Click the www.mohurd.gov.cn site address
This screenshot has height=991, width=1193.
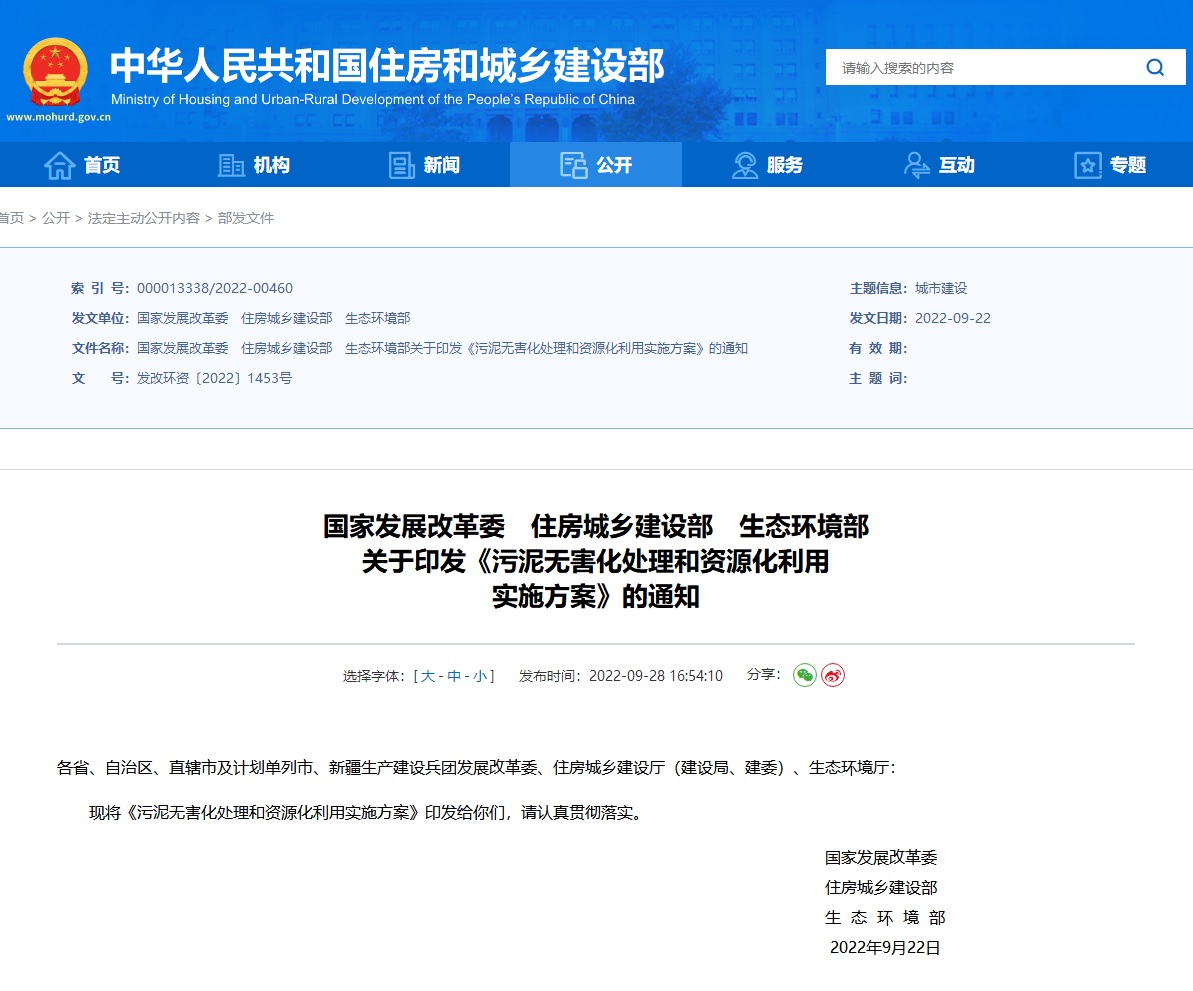click(58, 117)
